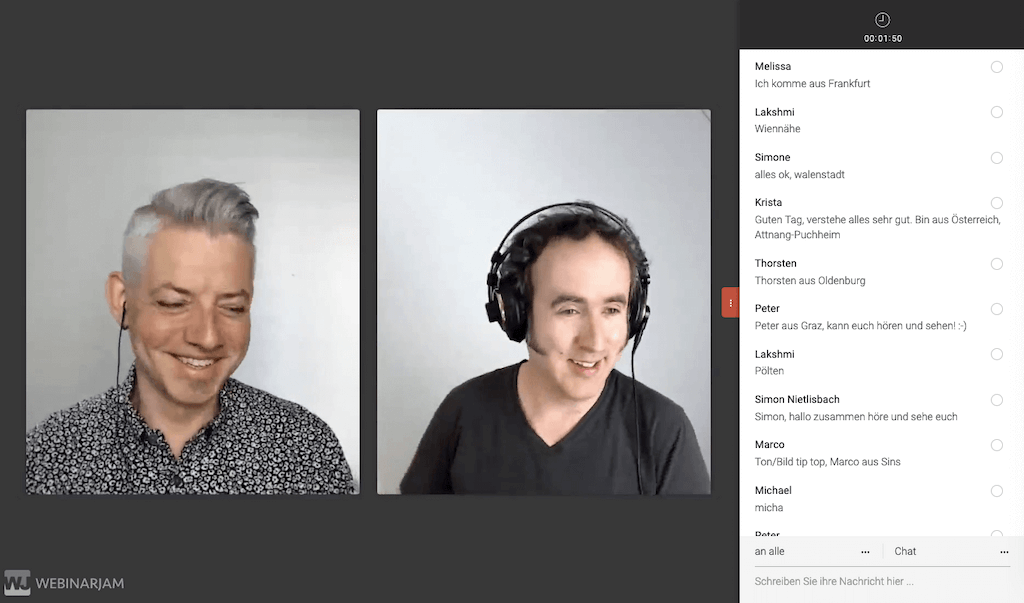Click Krista's name in the chat list
Image resolution: width=1024 pixels, height=603 pixels.
[768, 203]
